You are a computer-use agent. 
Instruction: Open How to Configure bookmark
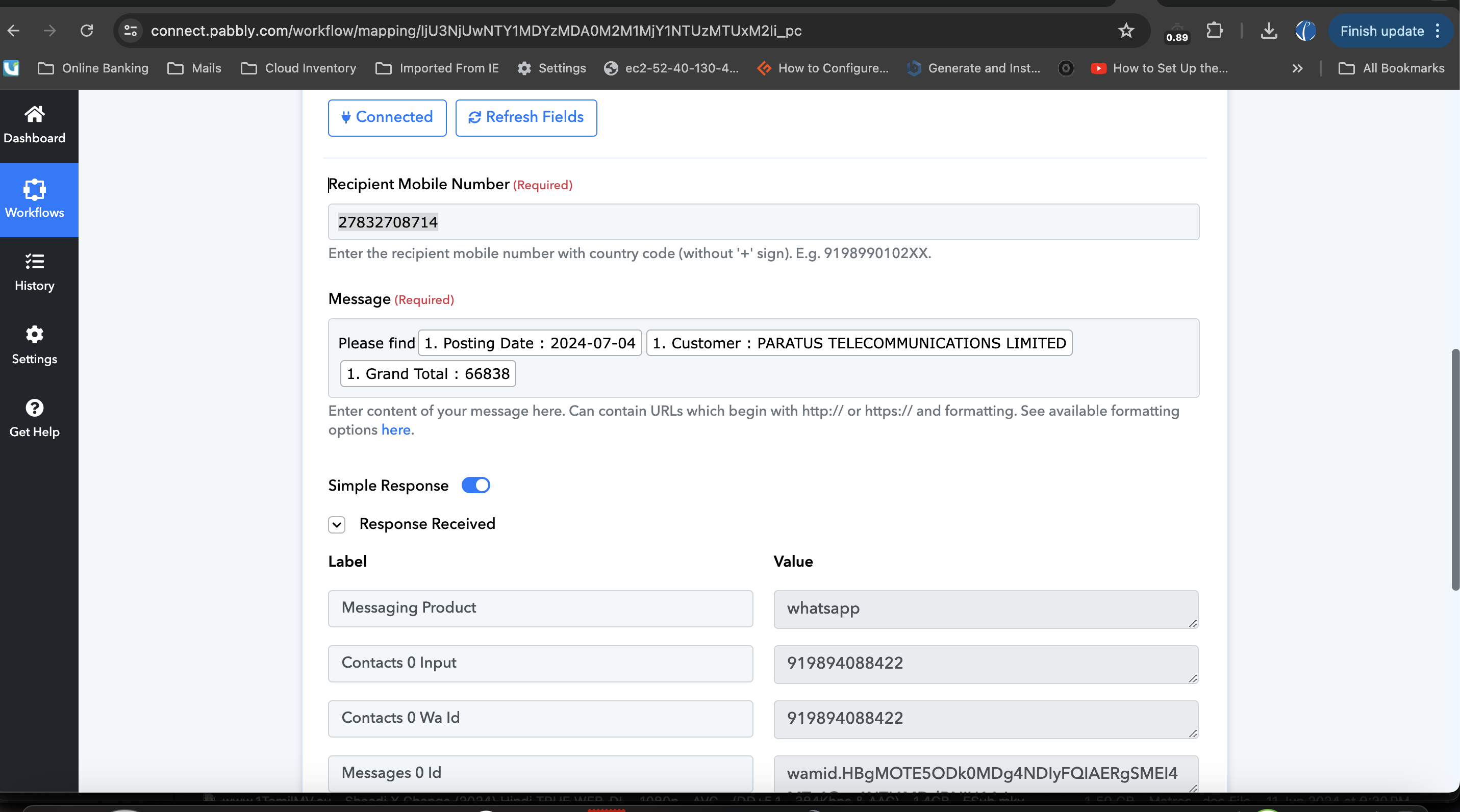[823, 68]
